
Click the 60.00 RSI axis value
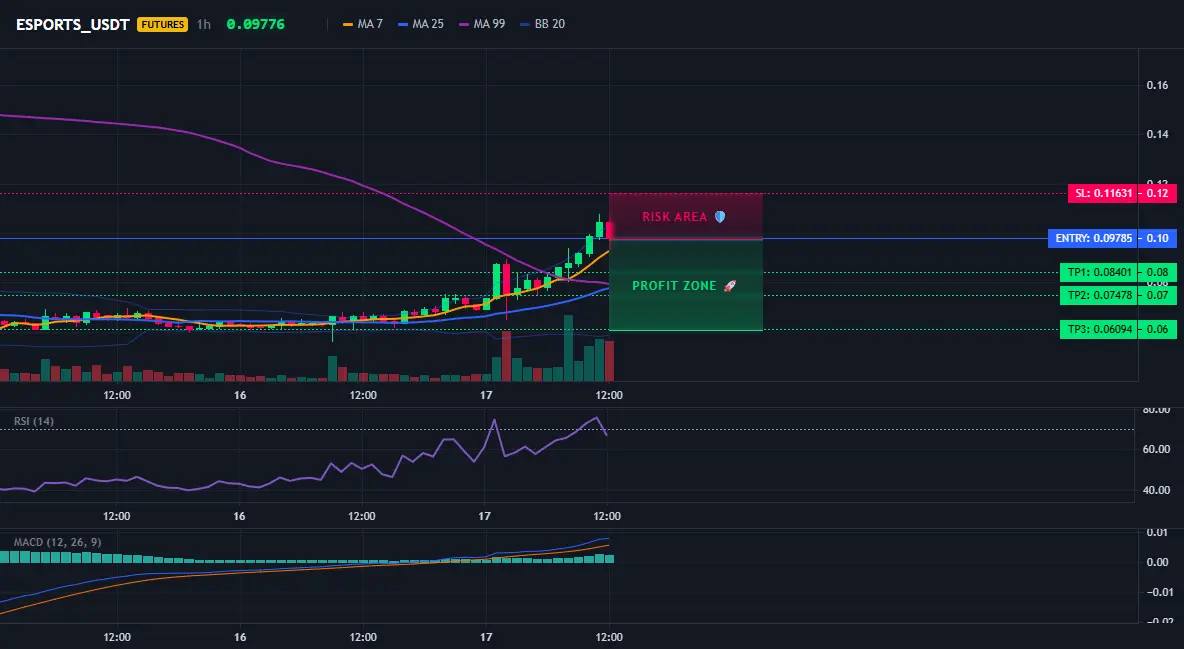tap(1157, 450)
